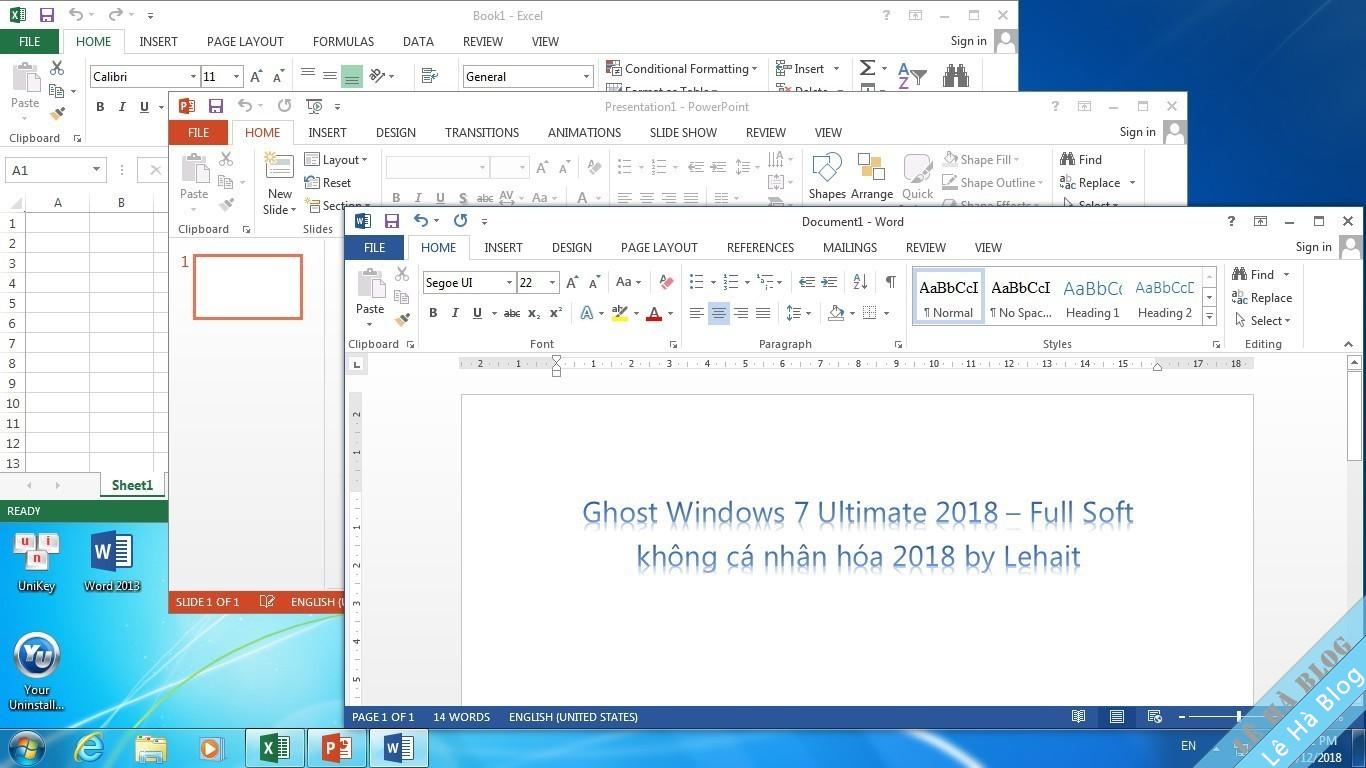This screenshot has height=768, width=1366.
Task: Click Read Mode icon in Word status bar
Action: (1078, 717)
